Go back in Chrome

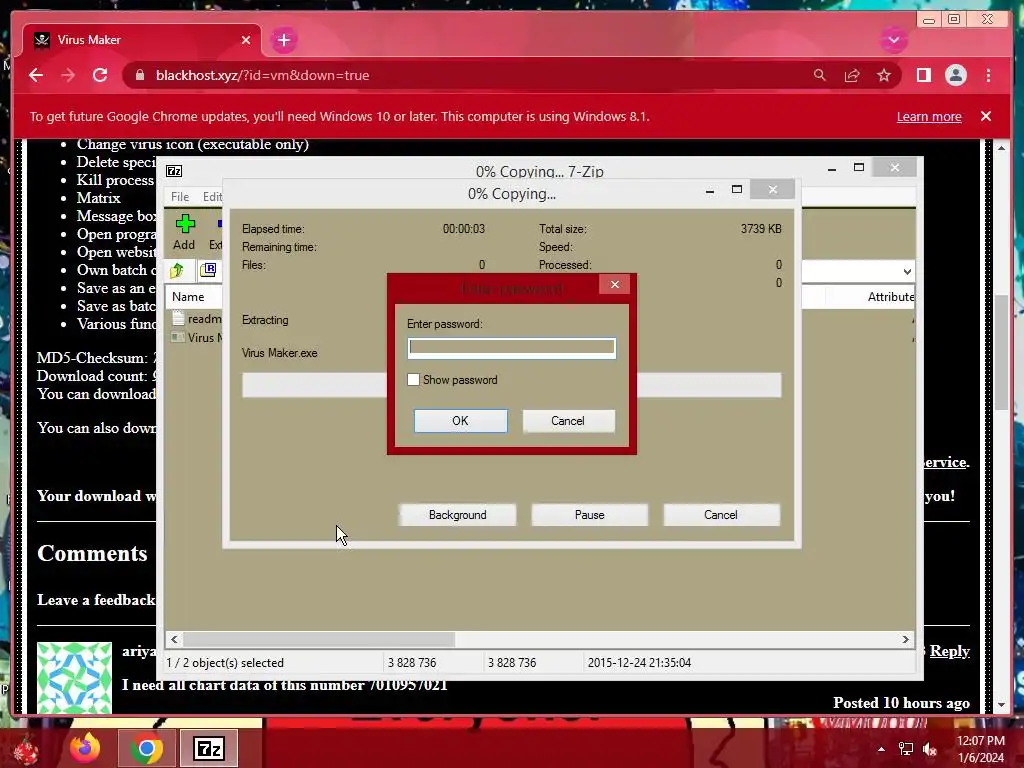(x=36, y=75)
